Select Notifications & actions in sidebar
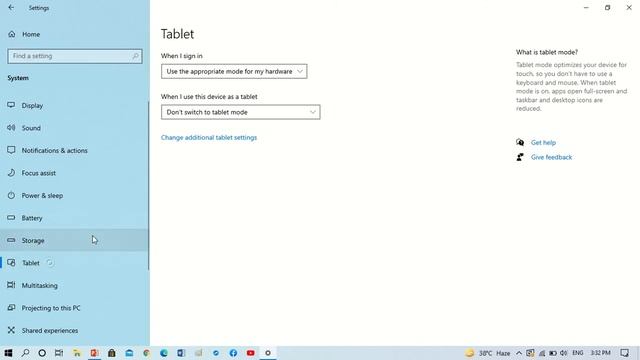The height and width of the screenshot is (360, 640). [x=74, y=151]
